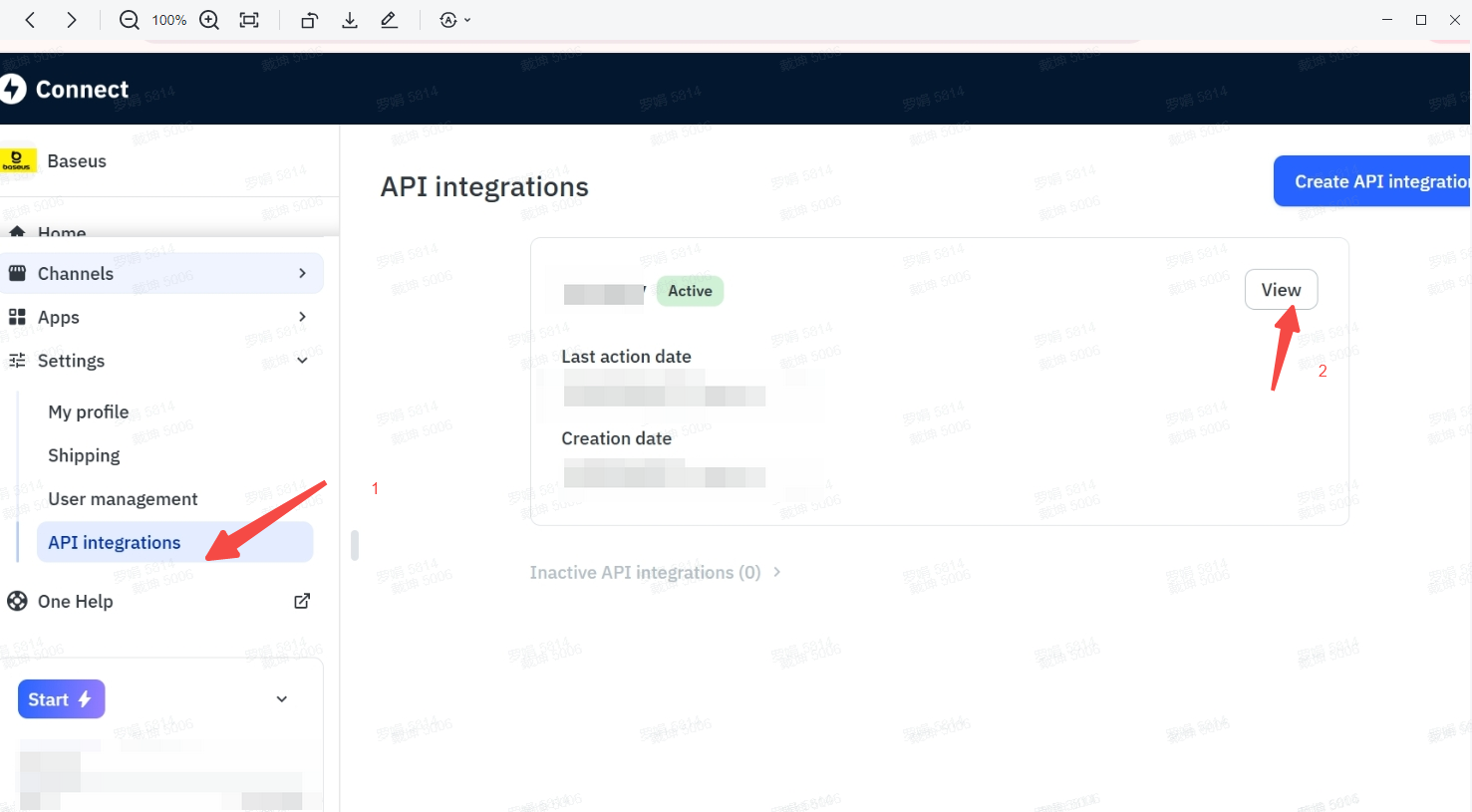Image resolution: width=1472 pixels, height=812 pixels.
Task: Click the fit-to-window icon in toolbar
Action: (x=249, y=20)
